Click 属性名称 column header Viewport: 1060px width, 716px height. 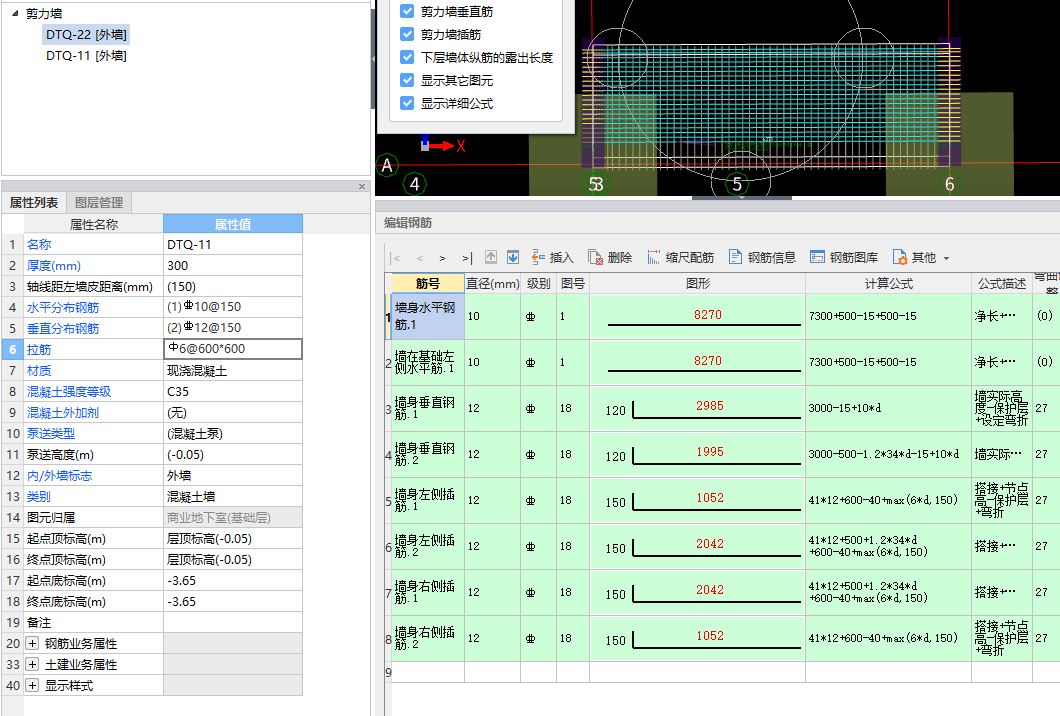pyautogui.click(x=93, y=224)
